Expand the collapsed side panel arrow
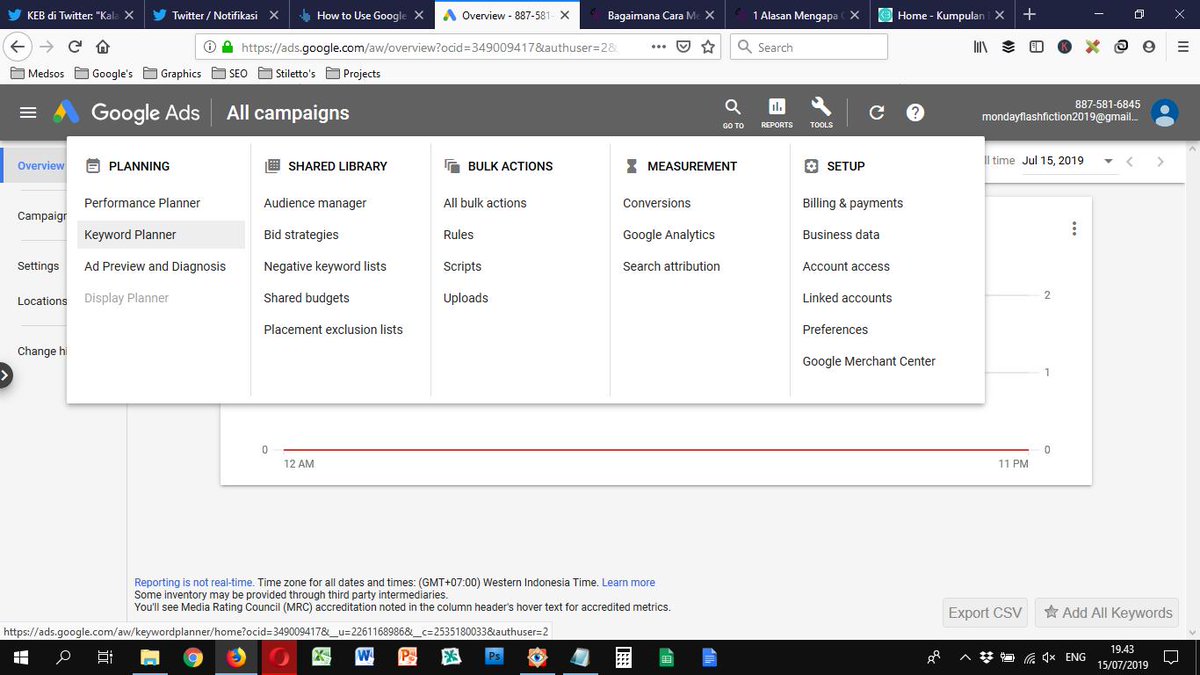 pos(5,375)
